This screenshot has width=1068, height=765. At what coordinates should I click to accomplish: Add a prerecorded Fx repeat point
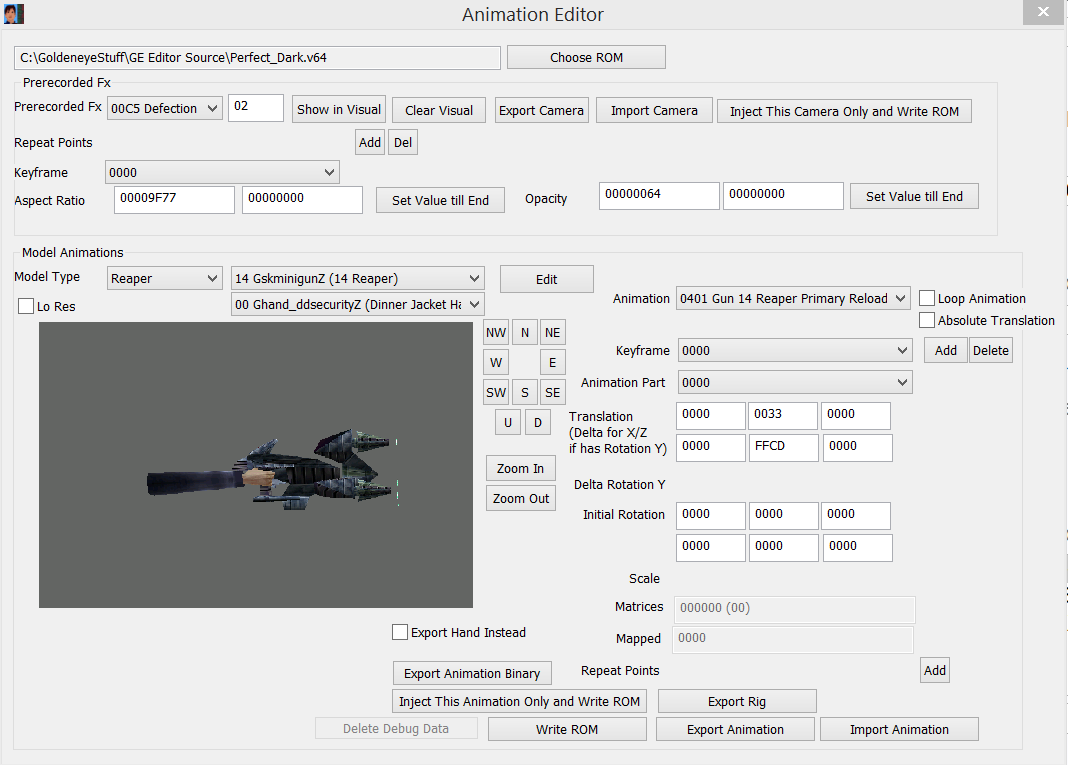370,142
